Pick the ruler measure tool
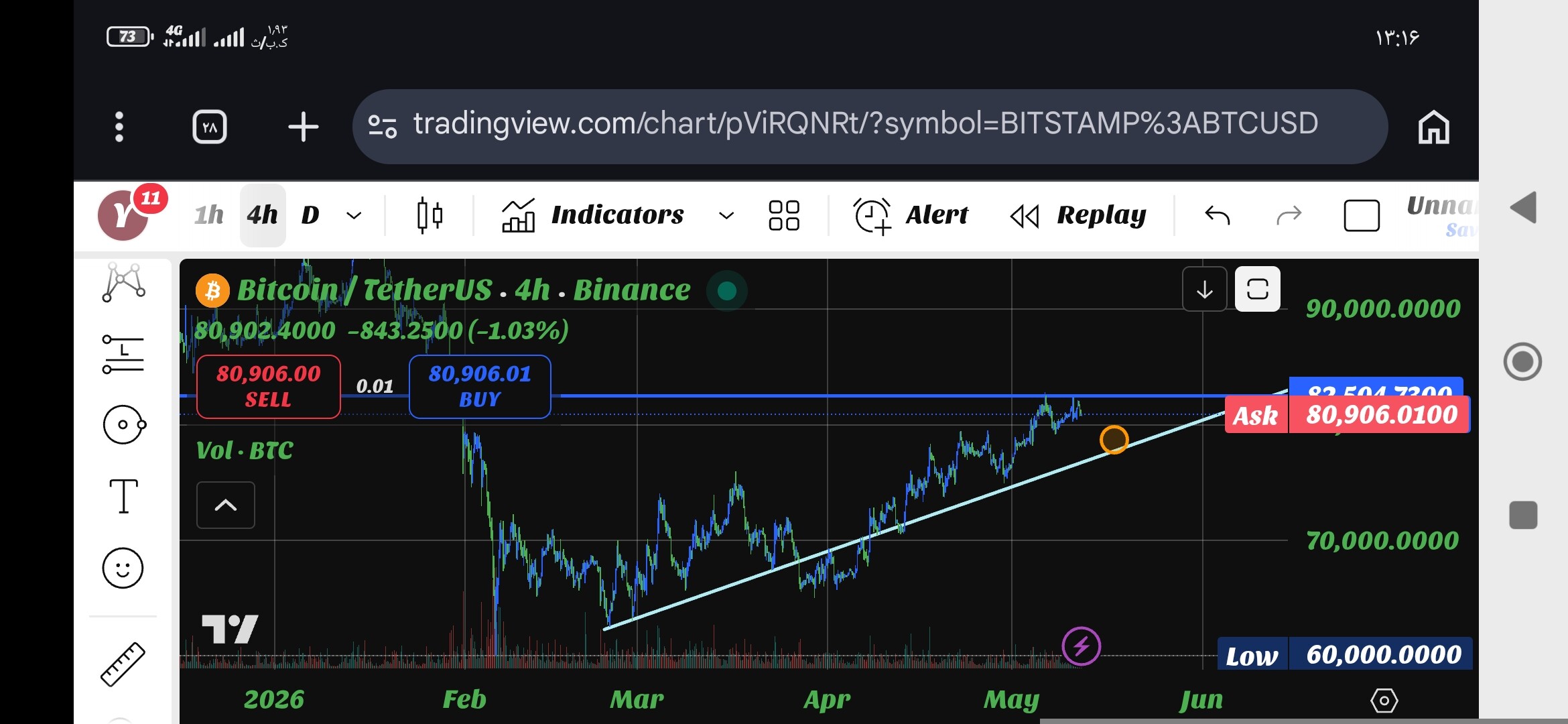 pos(123,664)
